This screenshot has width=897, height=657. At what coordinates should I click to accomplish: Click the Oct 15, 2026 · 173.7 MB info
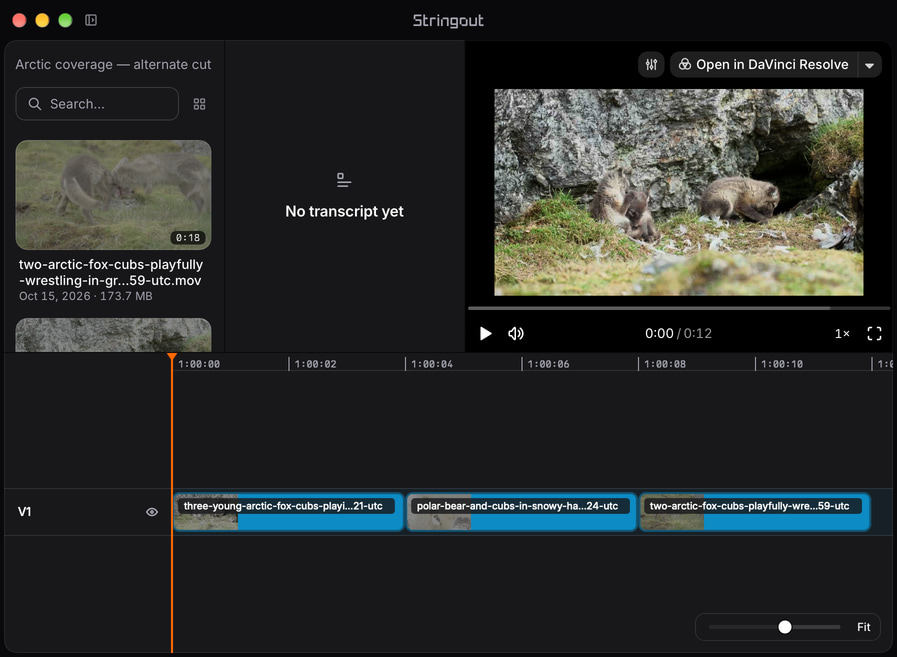pyautogui.click(x=86, y=296)
